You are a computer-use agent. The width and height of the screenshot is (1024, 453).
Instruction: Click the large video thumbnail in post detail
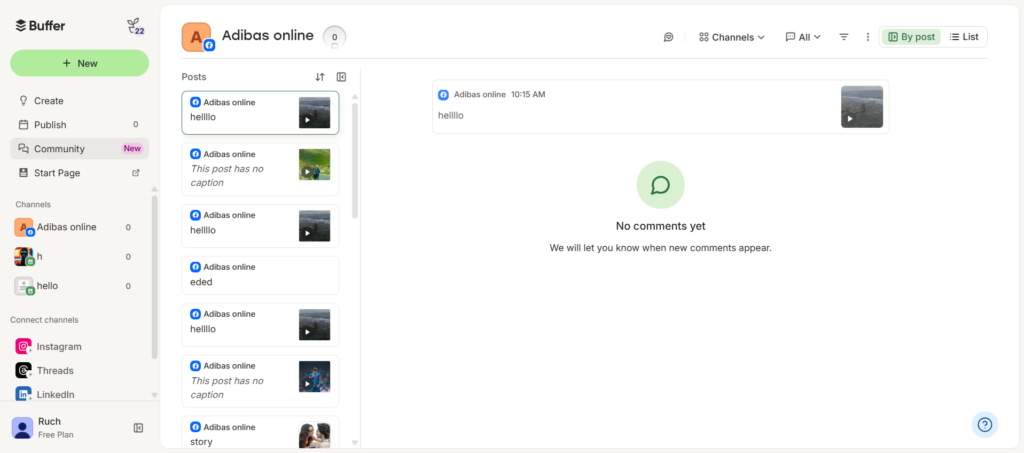tap(861, 107)
